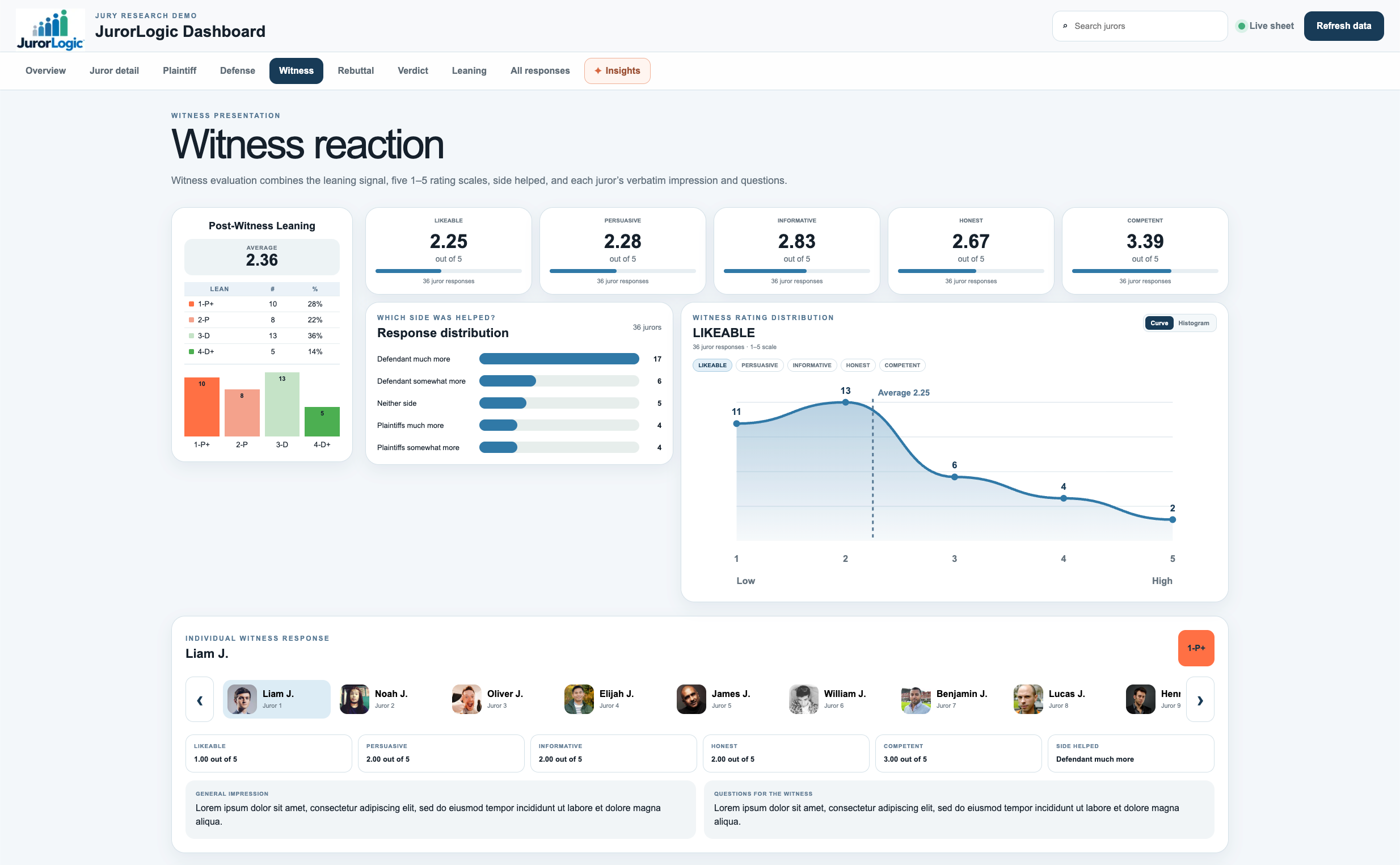1400x865 pixels.
Task: Click the Search jurors input field
Action: pos(1140,26)
